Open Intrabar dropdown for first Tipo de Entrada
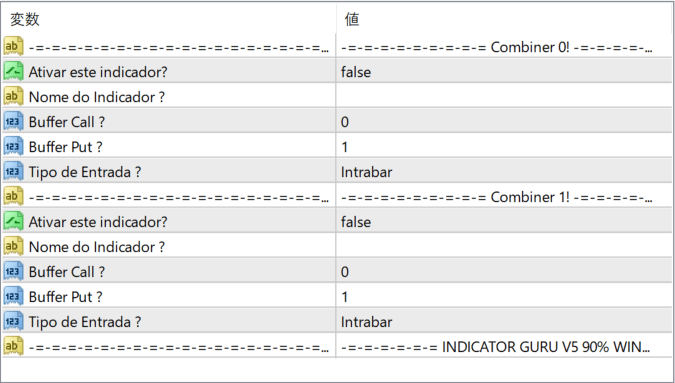 pyautogui.click(x=504, y=172)
